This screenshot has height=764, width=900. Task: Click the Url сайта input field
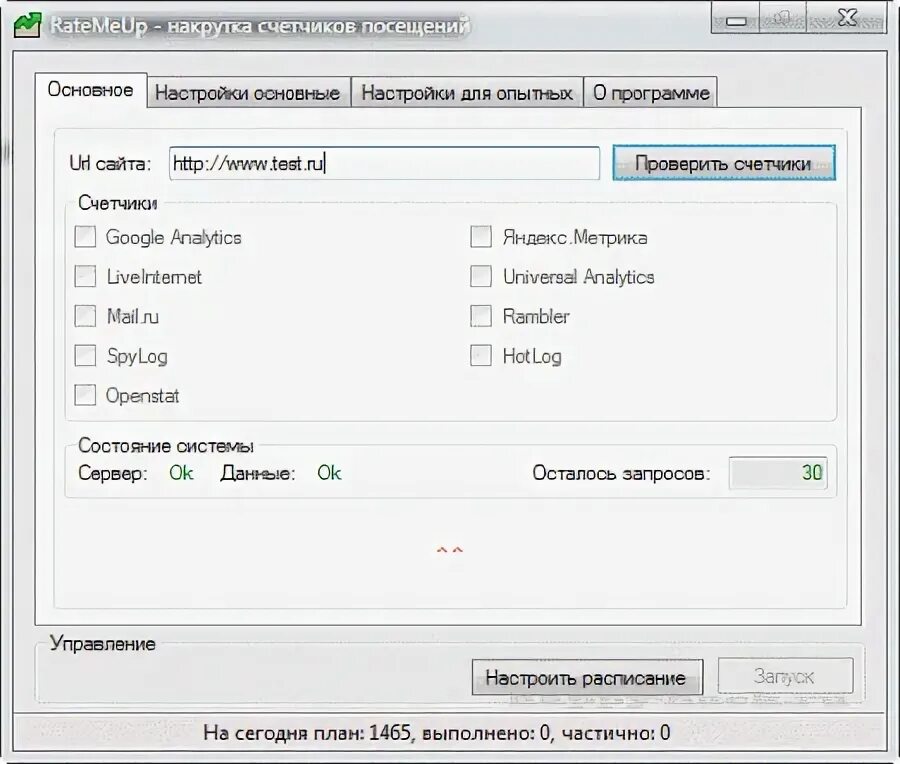[384, 164]
